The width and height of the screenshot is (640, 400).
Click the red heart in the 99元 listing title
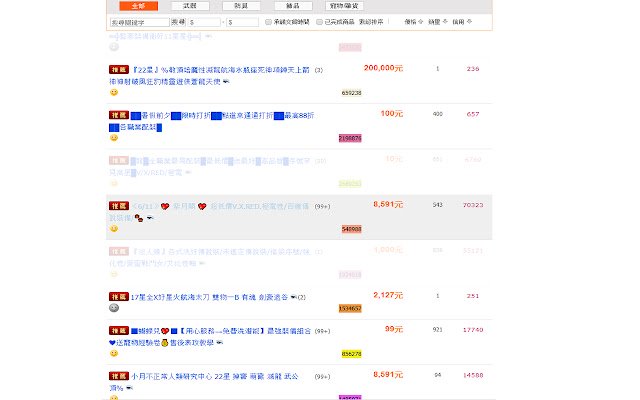pyautogui.click(x=165, y=331)
